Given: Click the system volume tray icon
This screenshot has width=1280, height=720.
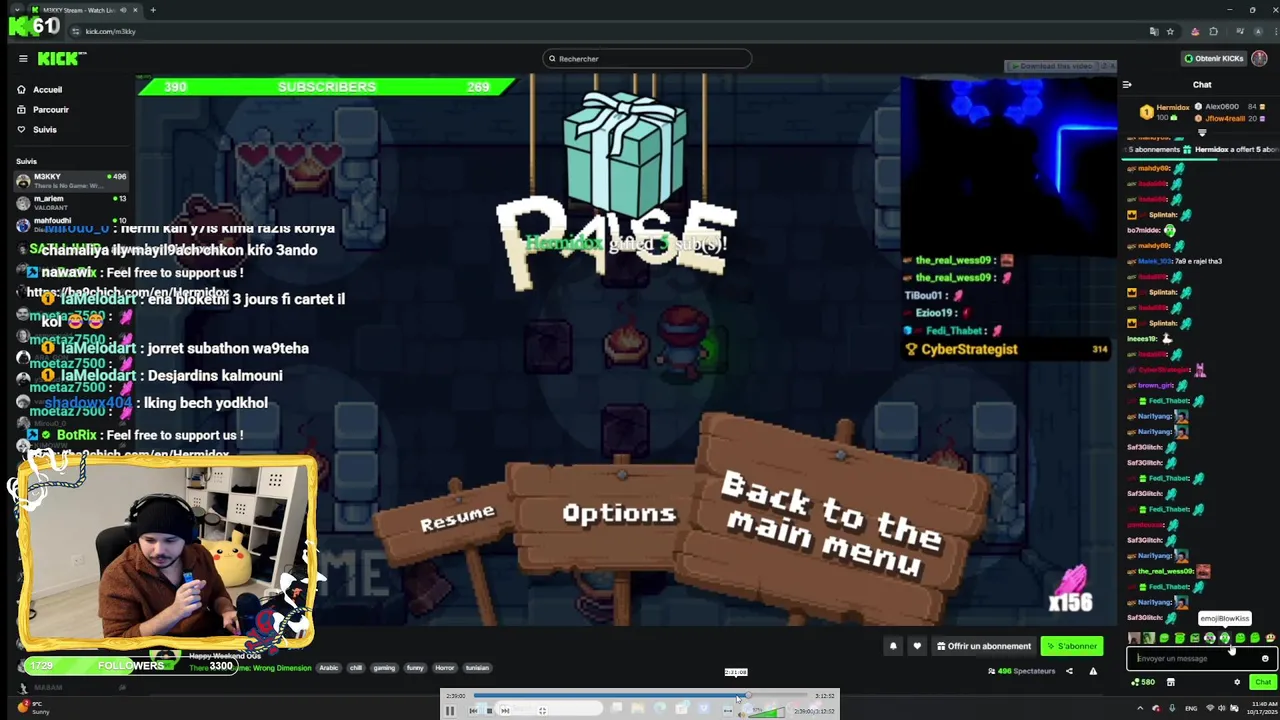Looking at the screenshot, I should tap(1221, 708).
